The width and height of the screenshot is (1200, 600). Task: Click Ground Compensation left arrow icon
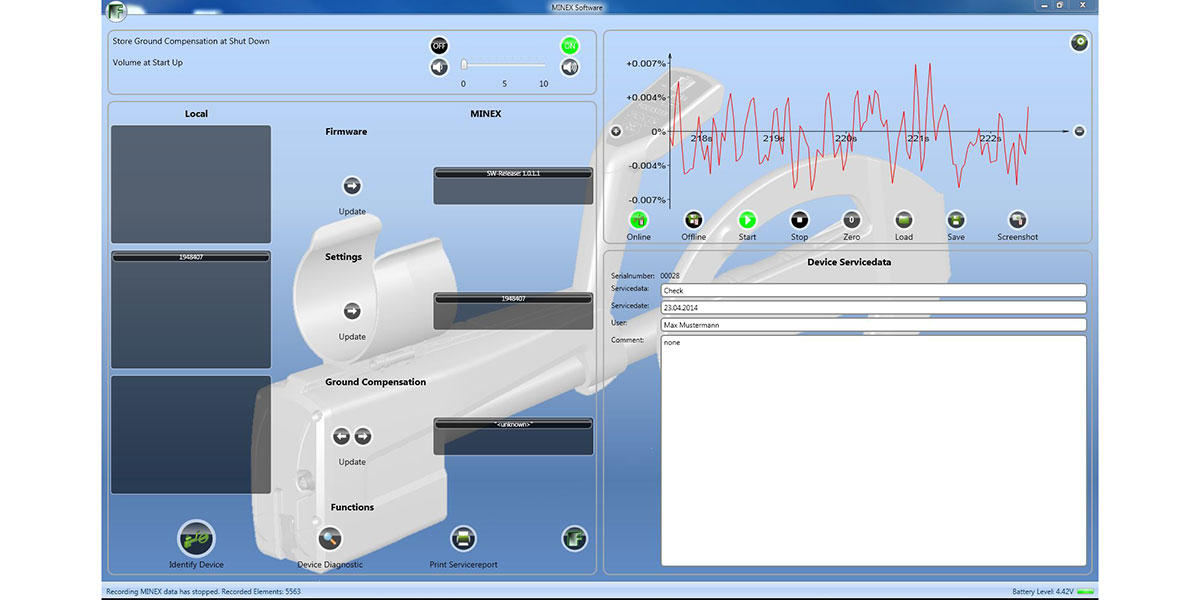341,436
